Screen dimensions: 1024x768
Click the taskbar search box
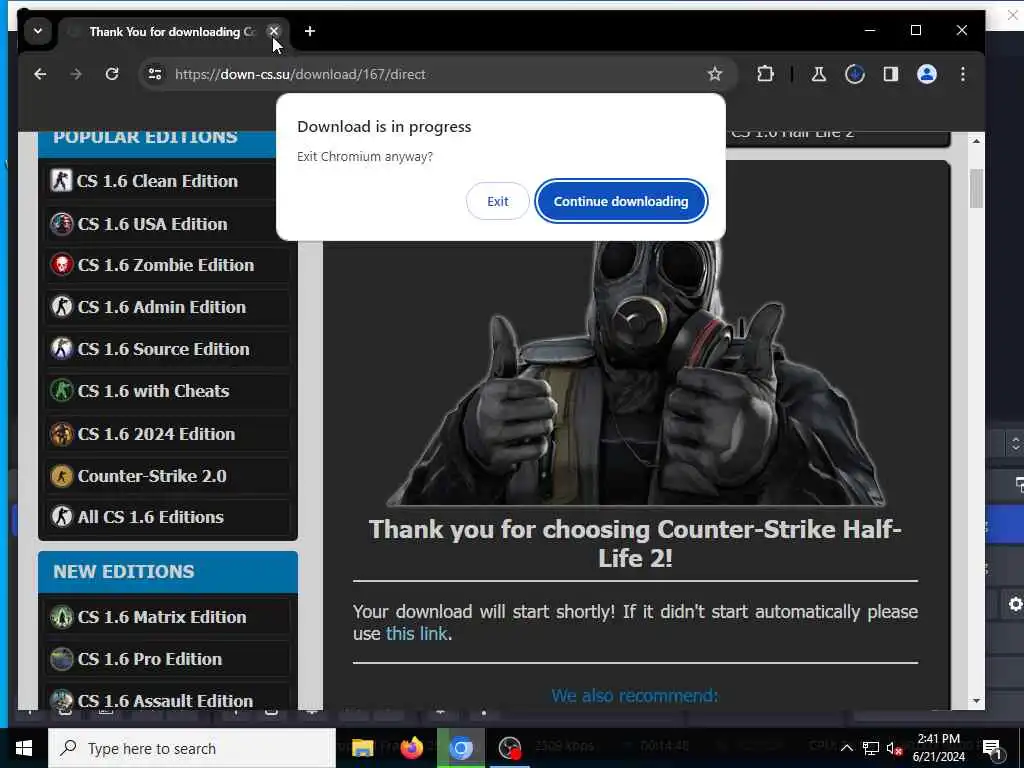pos(192,748)
